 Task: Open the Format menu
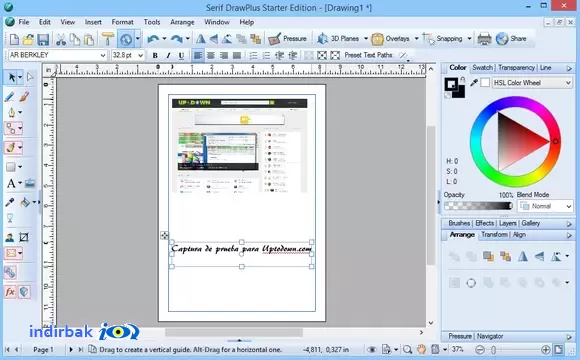coord(122,22)
